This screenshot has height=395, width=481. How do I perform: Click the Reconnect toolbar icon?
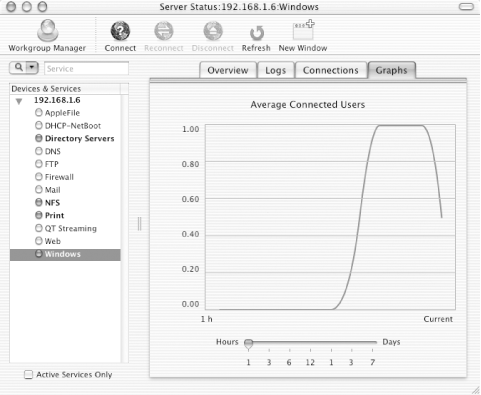(164, 31)
